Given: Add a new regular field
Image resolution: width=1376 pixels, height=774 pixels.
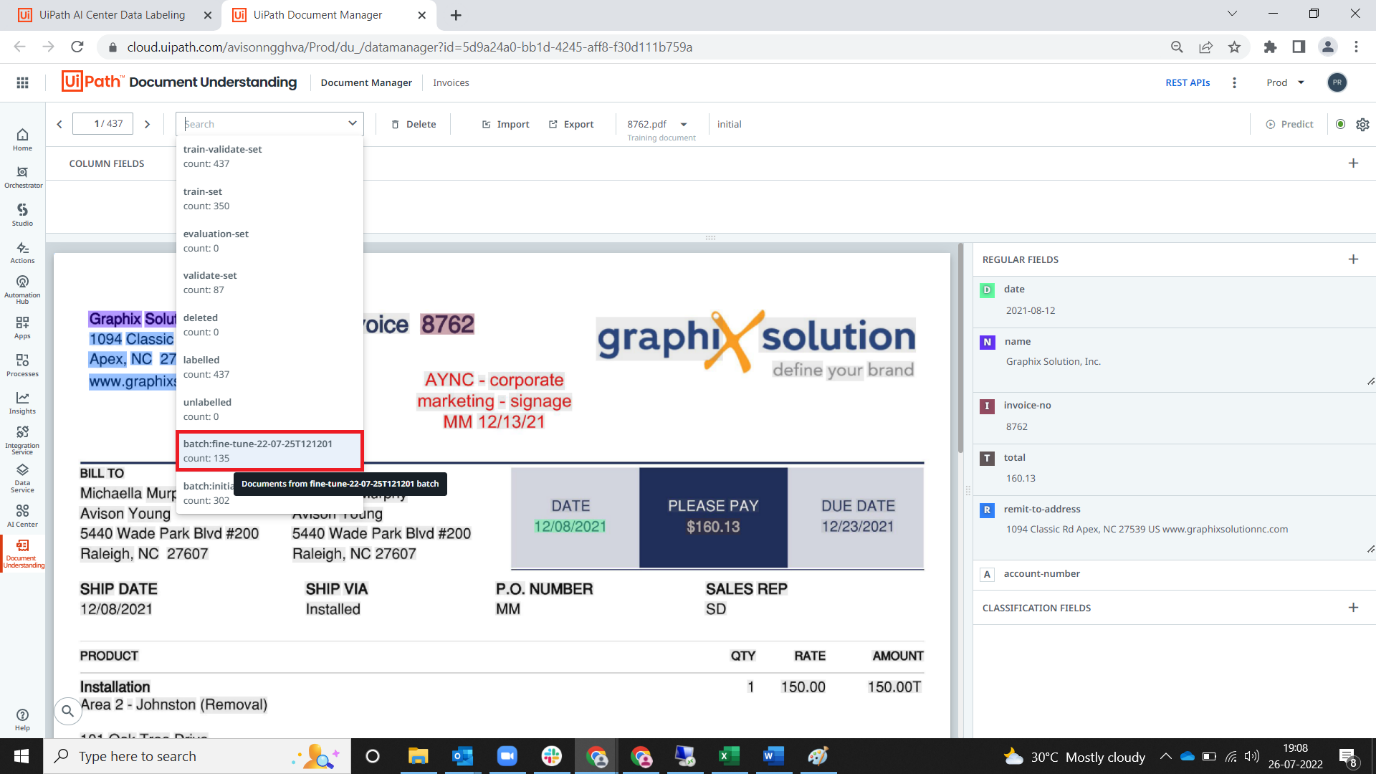Looking at the screenshot, I should point(1353,259).
